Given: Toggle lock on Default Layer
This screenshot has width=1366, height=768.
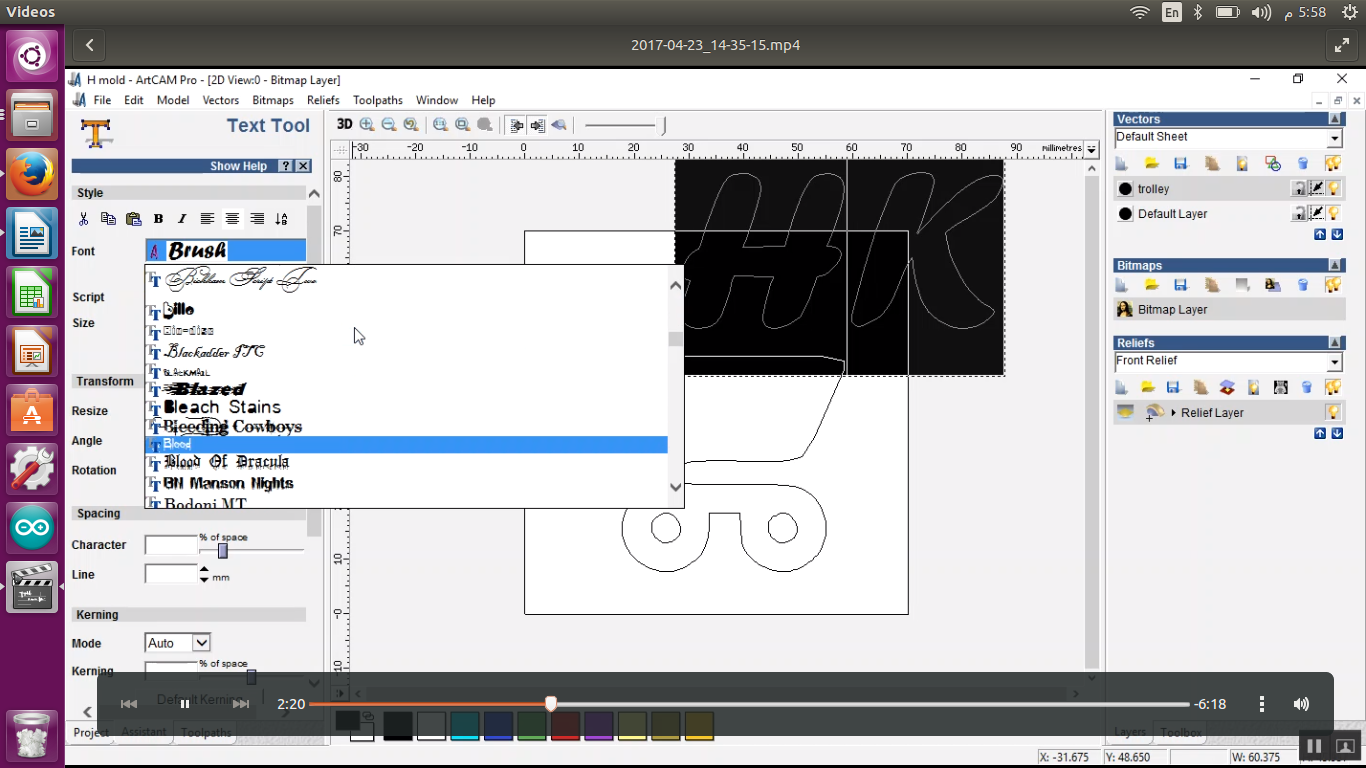Looking at the screenshot, I should click(1298, 214).
